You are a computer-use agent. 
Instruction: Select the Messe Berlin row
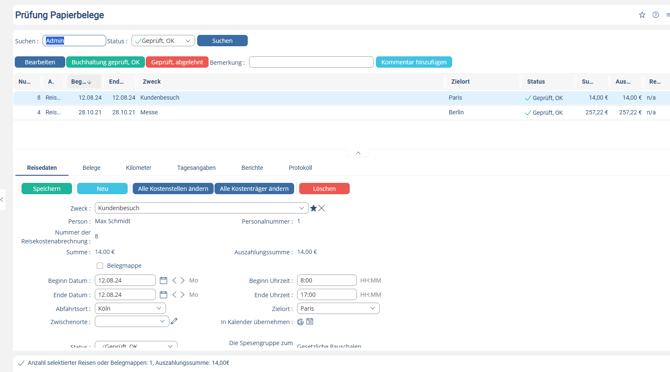(342, 112)
